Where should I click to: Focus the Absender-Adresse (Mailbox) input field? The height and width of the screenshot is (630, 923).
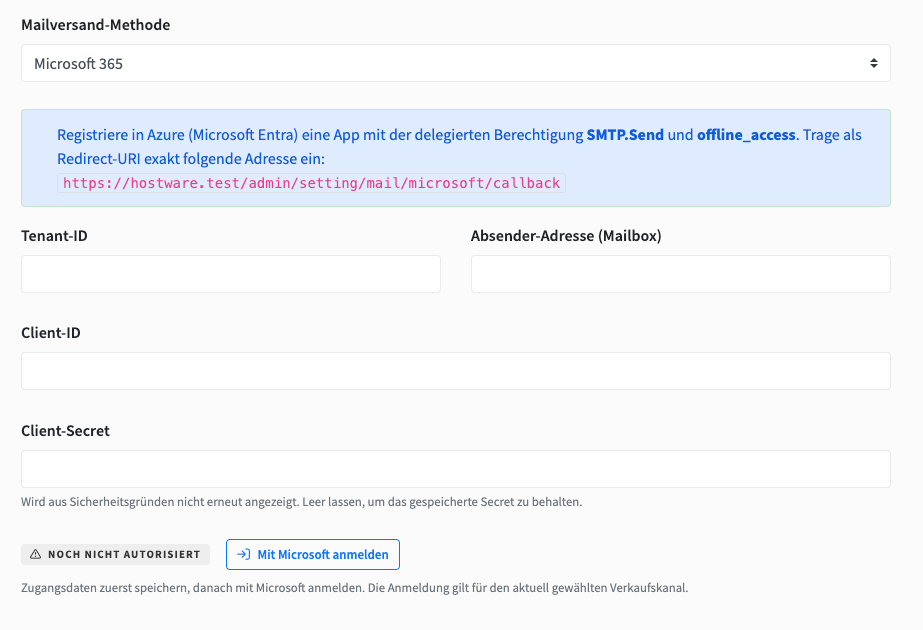(x=680, y=274)
